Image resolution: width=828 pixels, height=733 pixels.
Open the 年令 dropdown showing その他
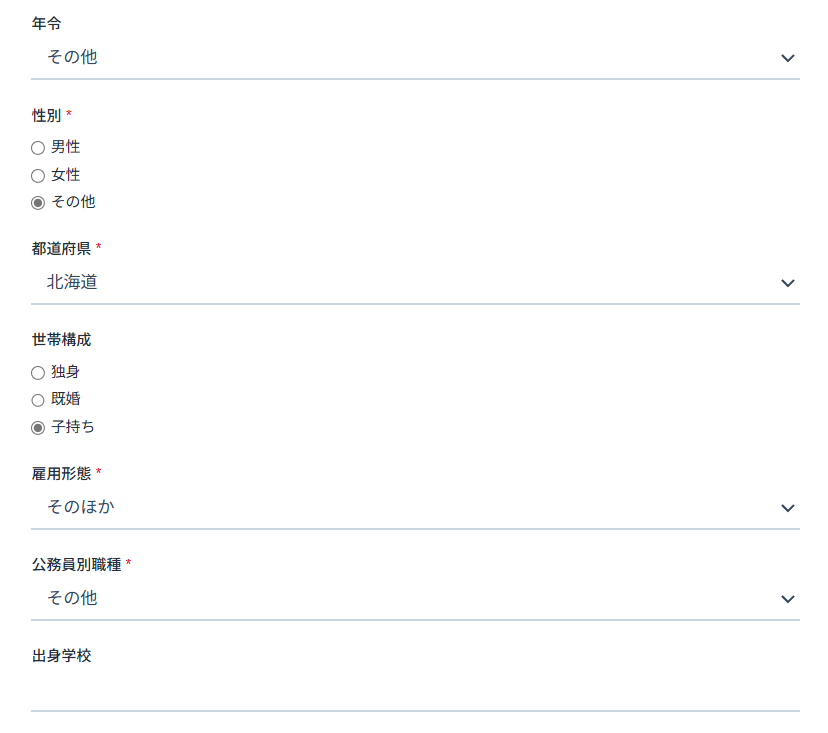tap(415, 58)
